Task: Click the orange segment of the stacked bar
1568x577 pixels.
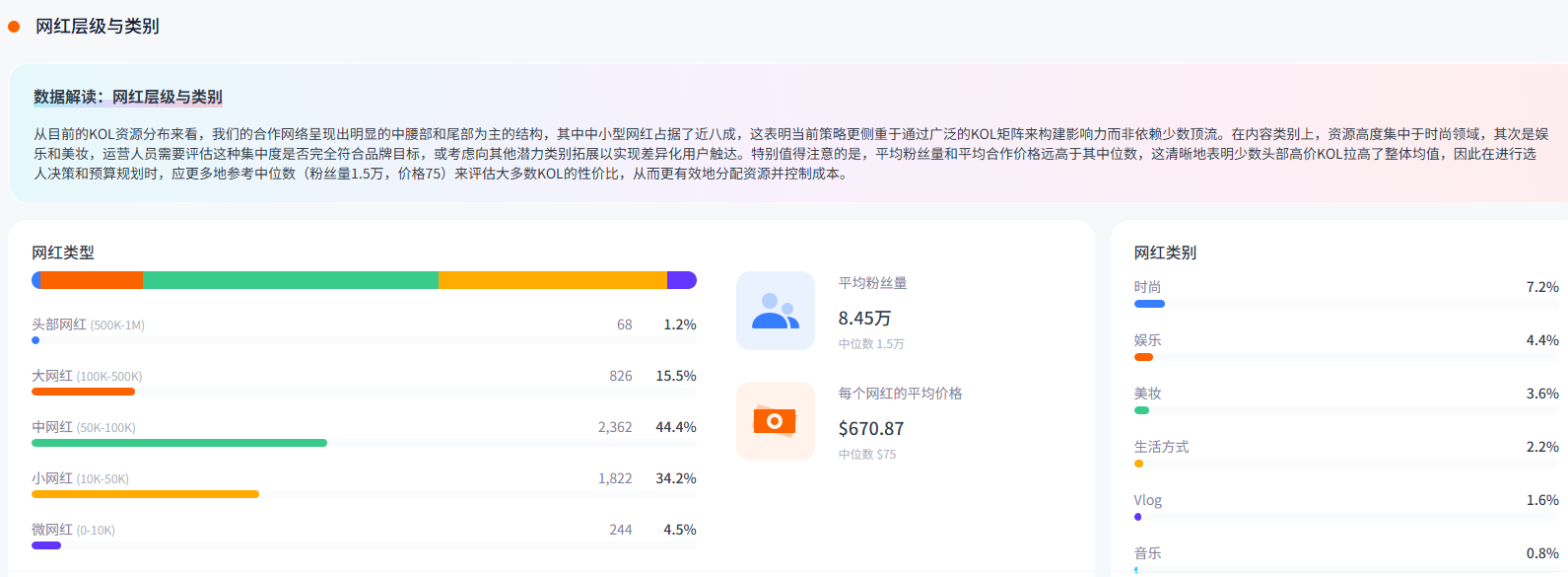Action: pyautogui.click(x=92, y=280)
